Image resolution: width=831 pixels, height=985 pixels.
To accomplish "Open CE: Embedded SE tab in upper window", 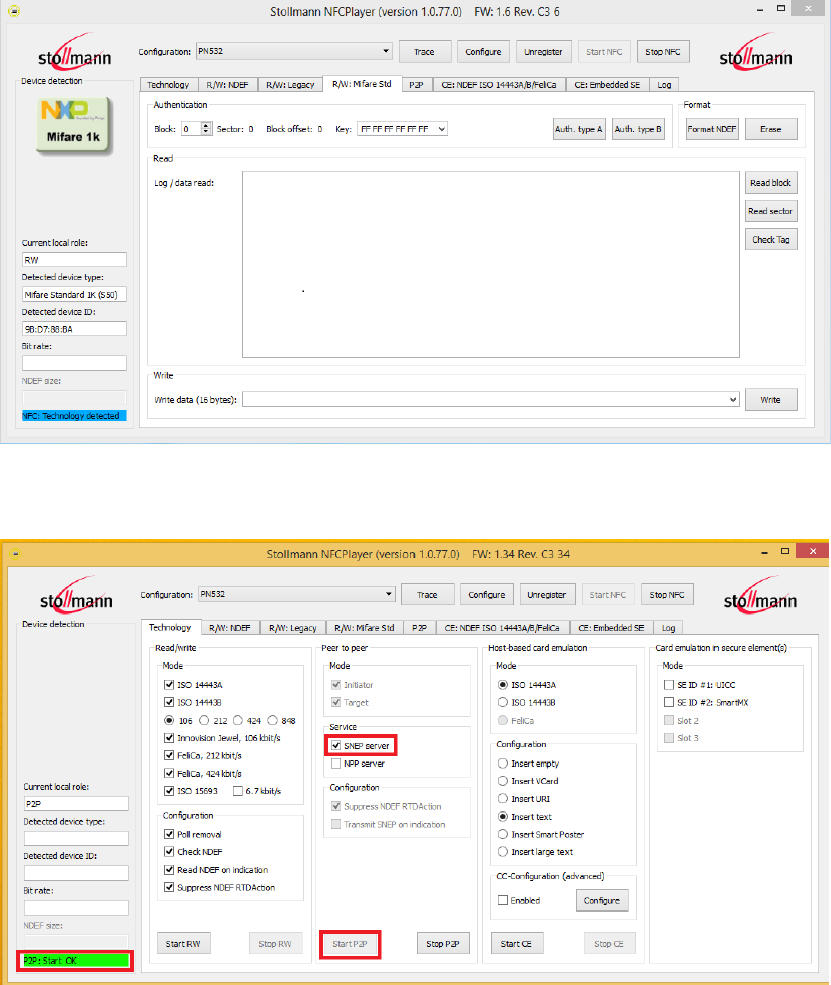I will pyautogui.click(x=607, y=85).
